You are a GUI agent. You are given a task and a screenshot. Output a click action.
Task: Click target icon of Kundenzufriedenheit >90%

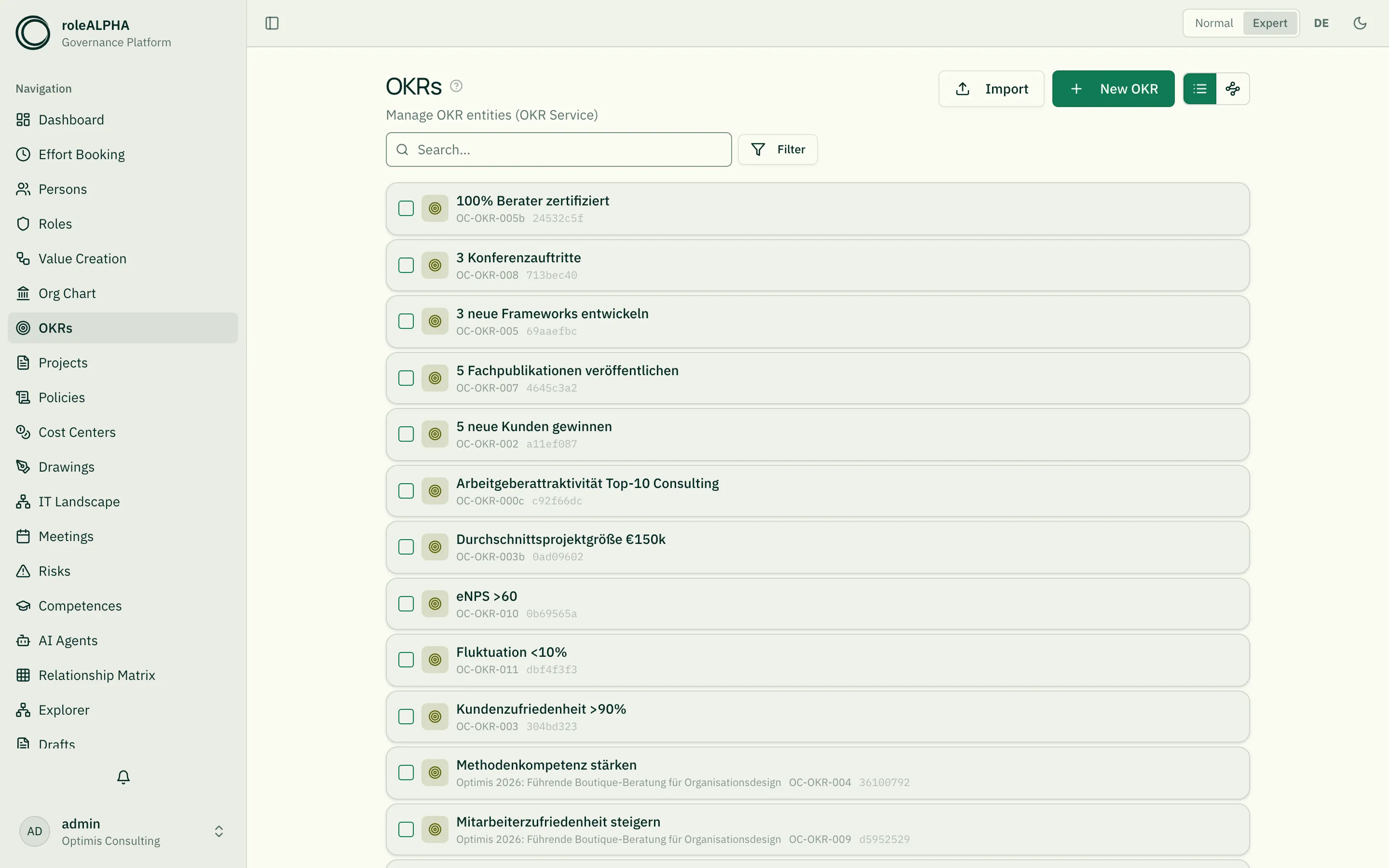point(435,717)
